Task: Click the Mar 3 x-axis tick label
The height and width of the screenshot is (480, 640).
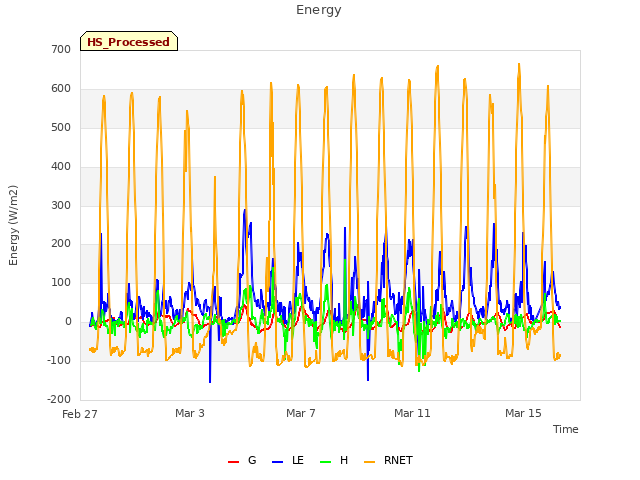Action: click(190, 413)
